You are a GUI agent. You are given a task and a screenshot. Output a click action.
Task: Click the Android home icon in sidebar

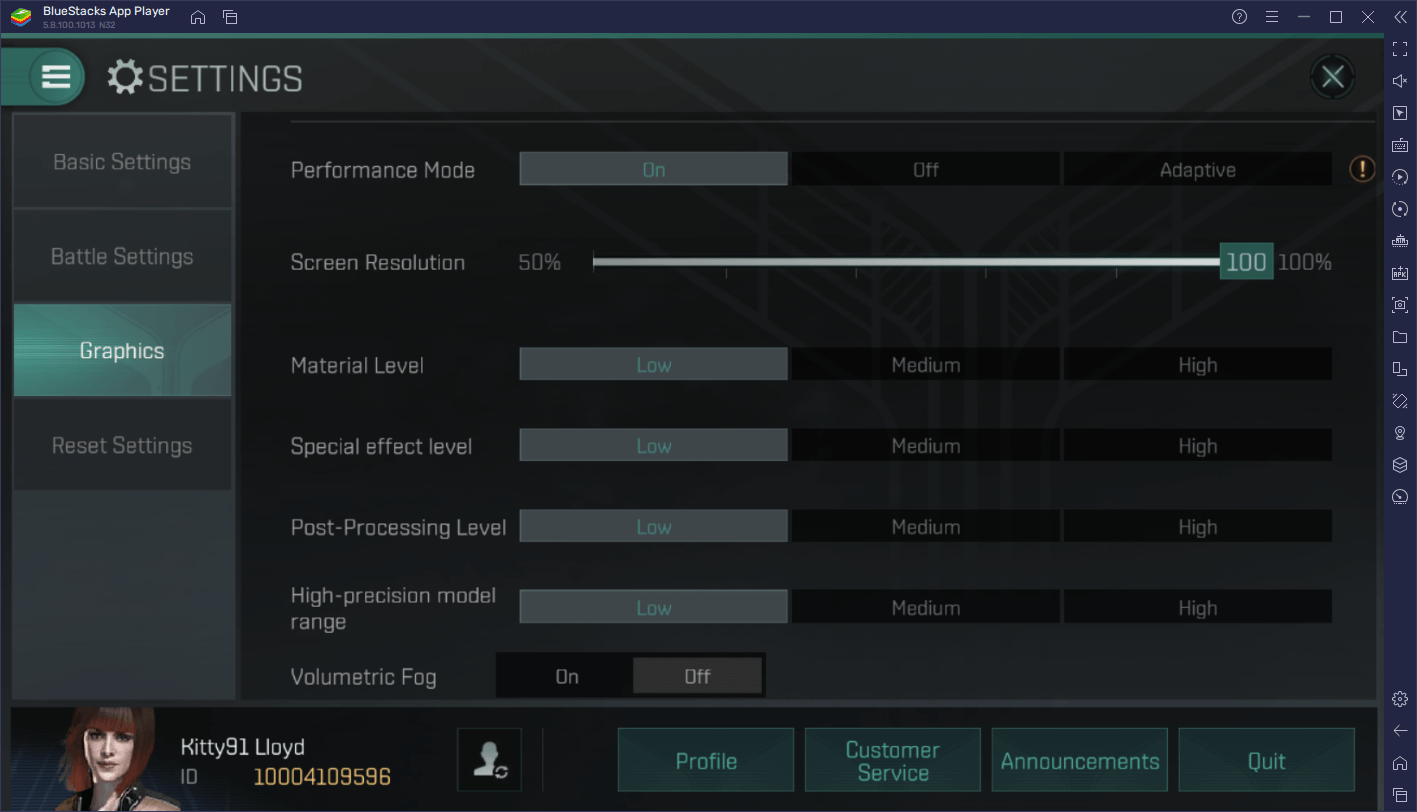pos(1400,763)
